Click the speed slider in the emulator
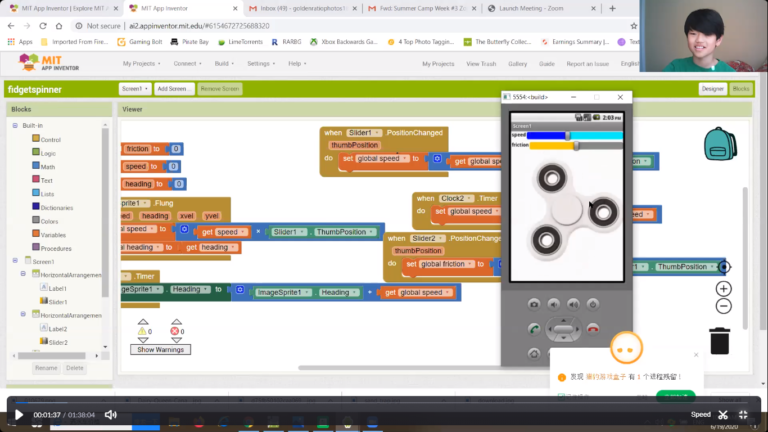The image size is (768, 432). tap(575, 135)
